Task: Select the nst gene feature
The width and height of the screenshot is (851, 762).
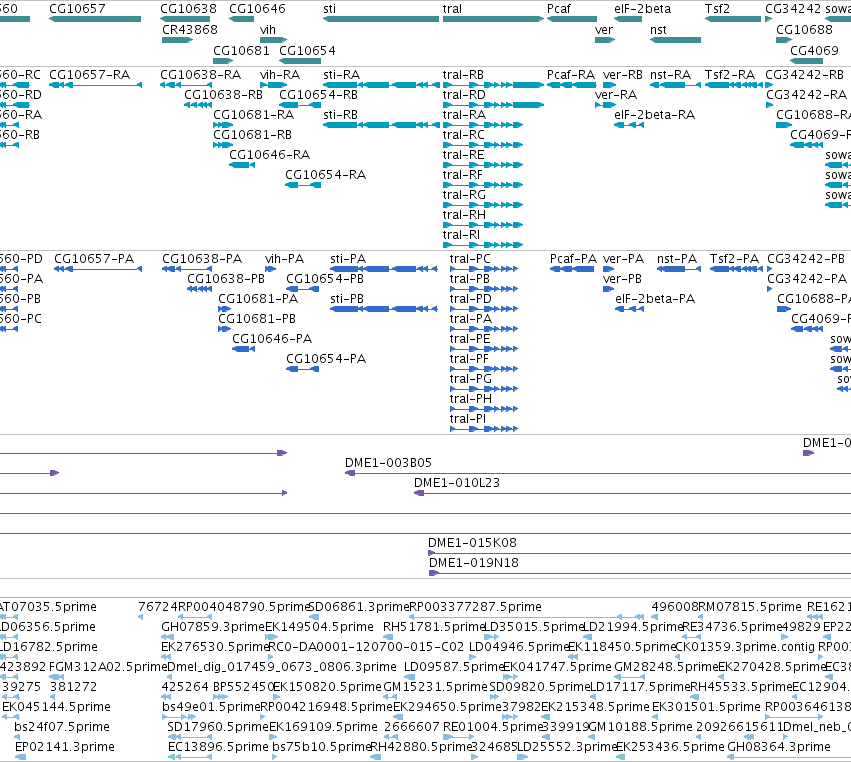Action: [x=676, y=40]
